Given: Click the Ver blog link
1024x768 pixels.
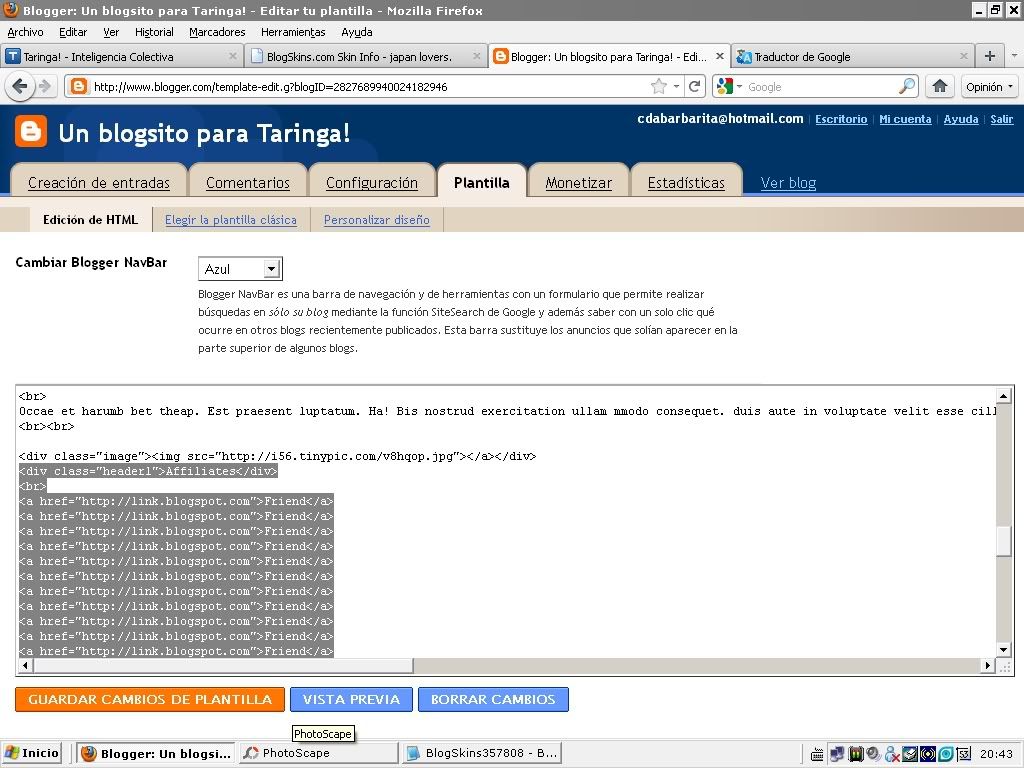Looking at the screenshot, I should [x=788, y=183].
